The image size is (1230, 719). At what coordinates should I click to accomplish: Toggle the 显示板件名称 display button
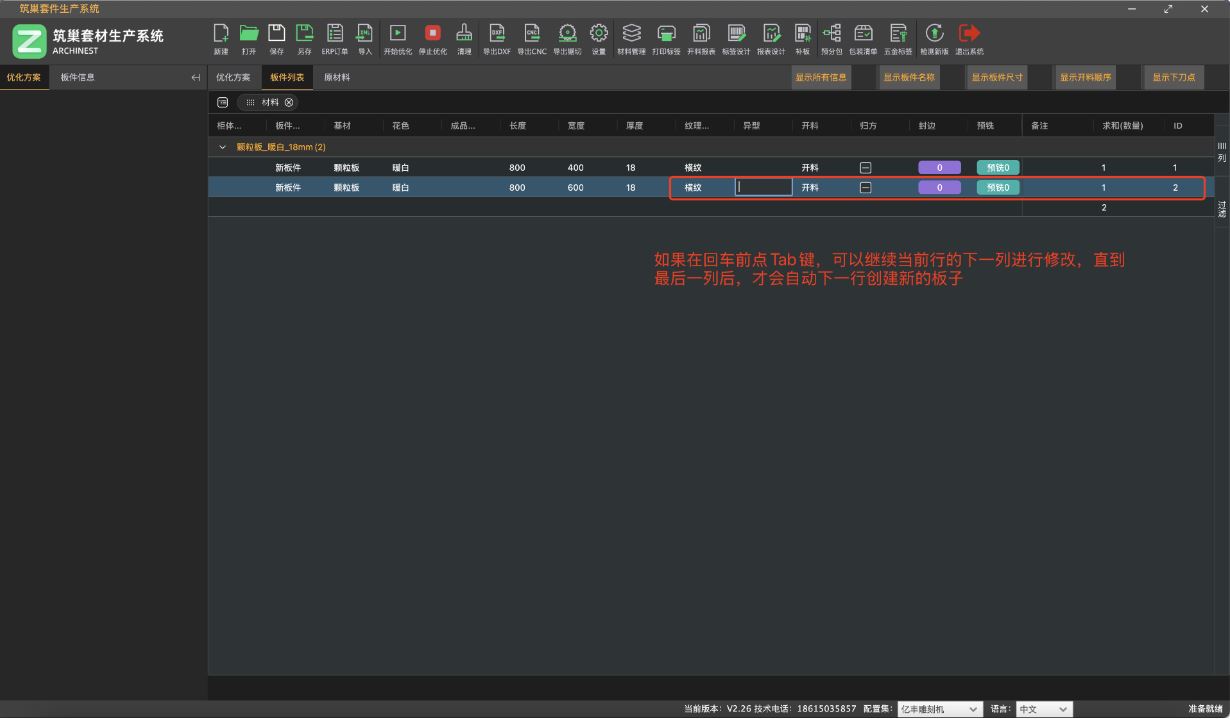[x=908, y=78]
